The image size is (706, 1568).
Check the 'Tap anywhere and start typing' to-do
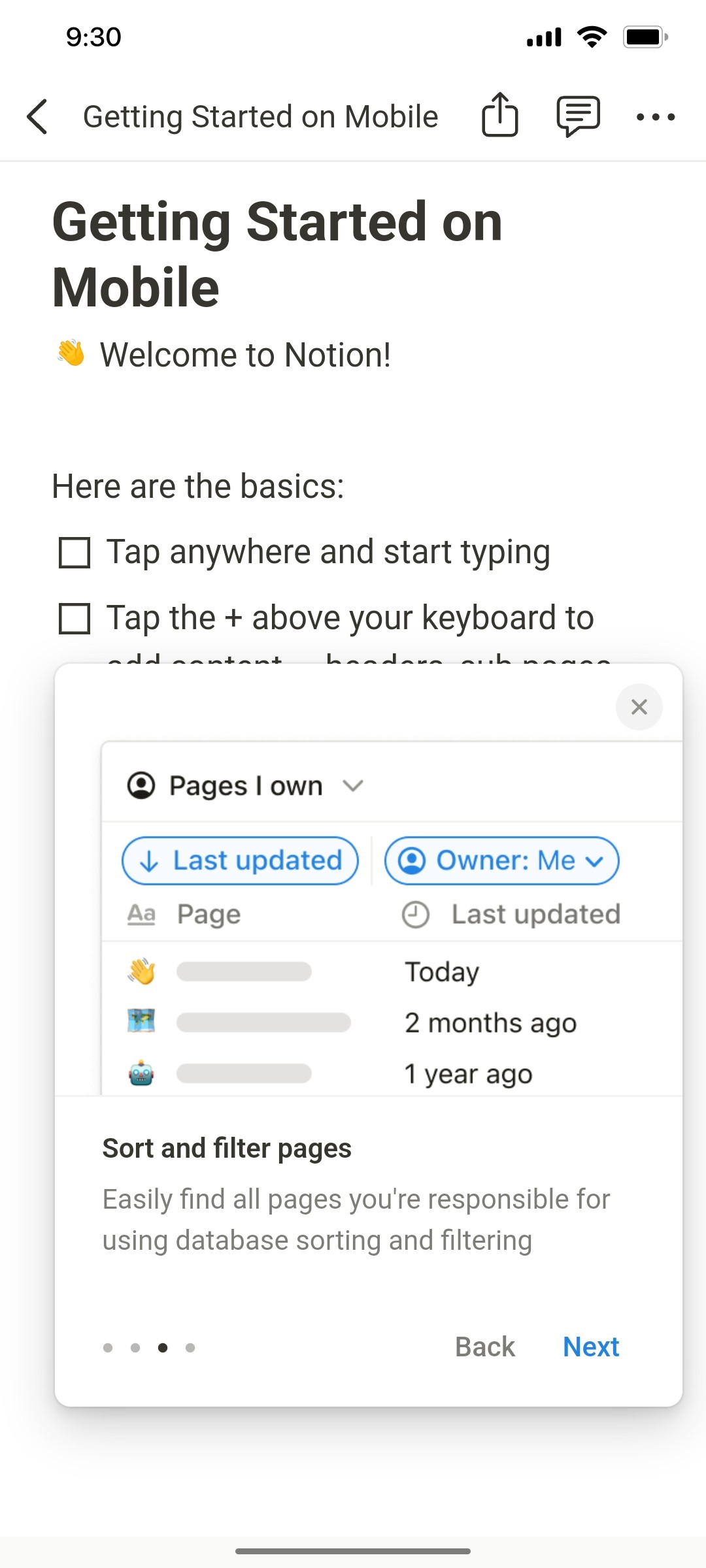click(x=75, y=552)
